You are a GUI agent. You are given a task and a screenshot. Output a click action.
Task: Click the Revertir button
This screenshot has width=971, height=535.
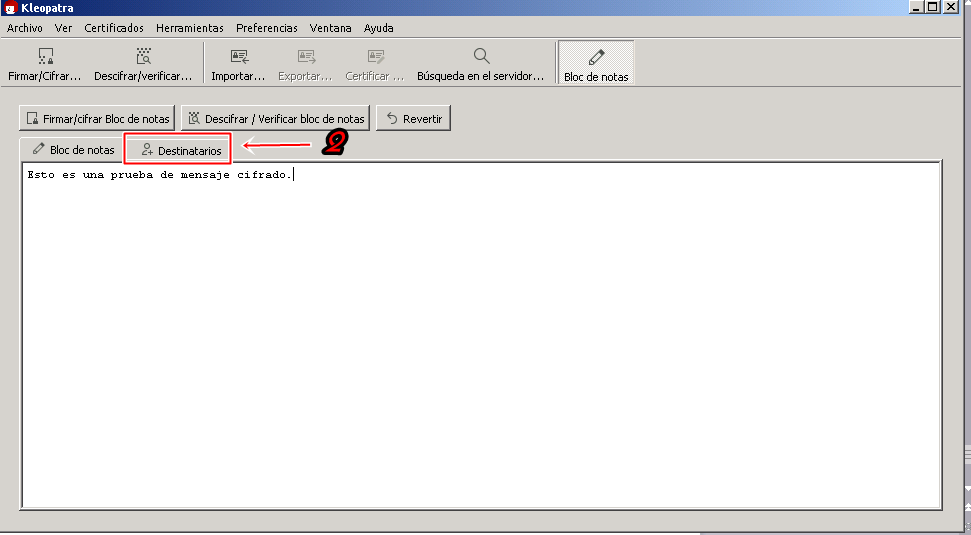pos(413,118)
